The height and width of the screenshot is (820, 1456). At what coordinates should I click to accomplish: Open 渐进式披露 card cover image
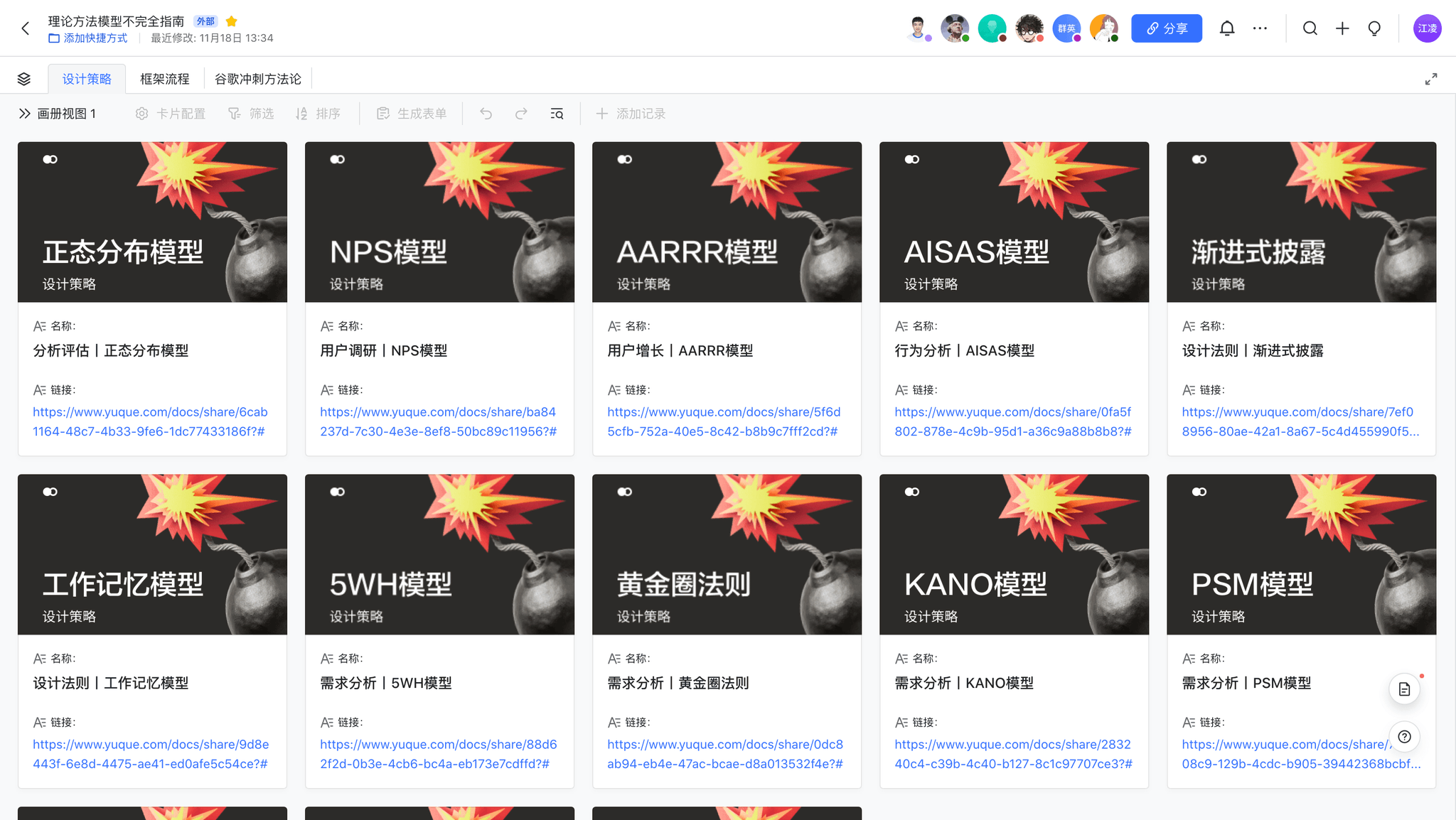[1301, 222]
